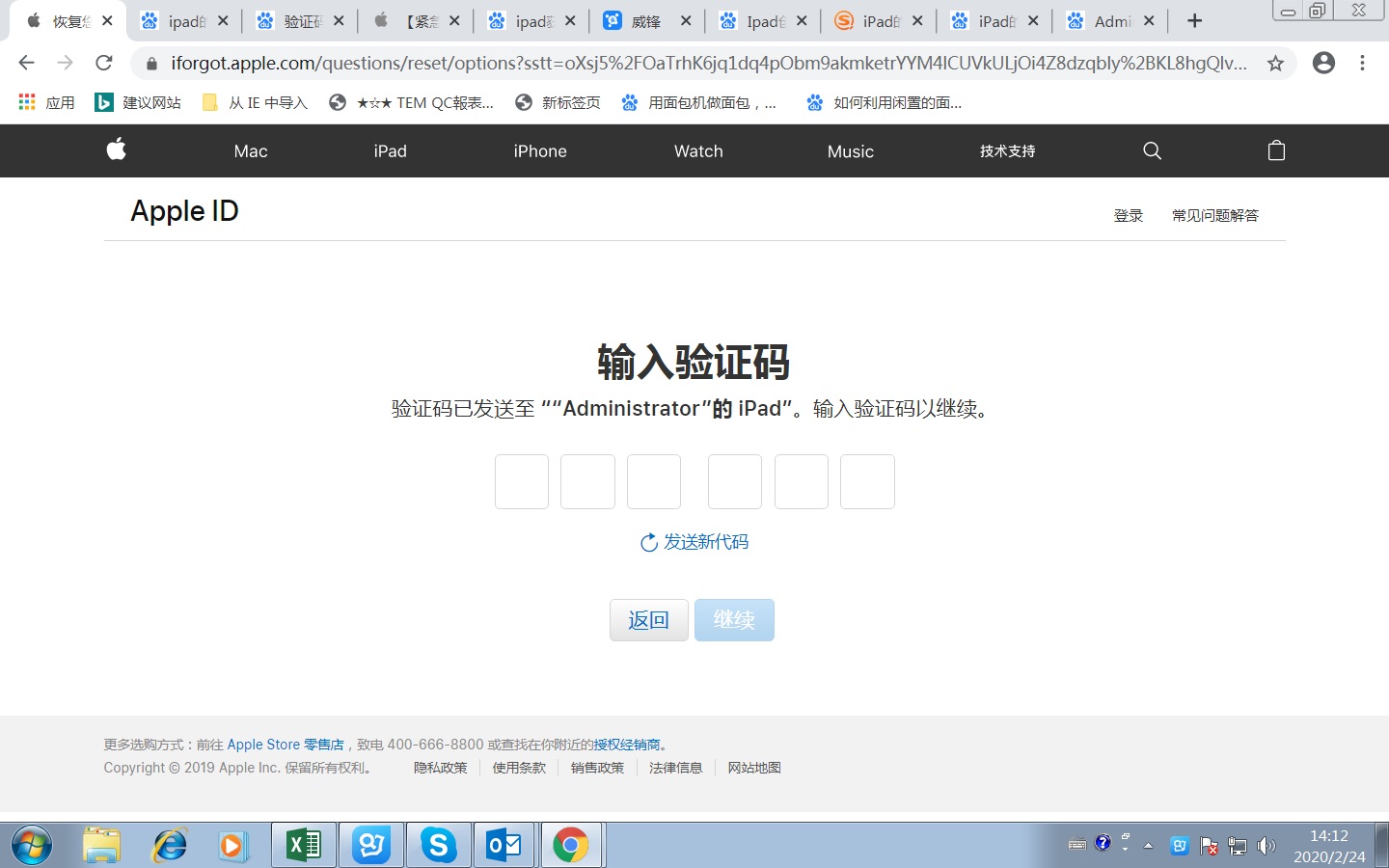This screenshot has height=868, width=1389.
Task: Bookmark this page with star icon
Action: click(x=1275, y=64)
